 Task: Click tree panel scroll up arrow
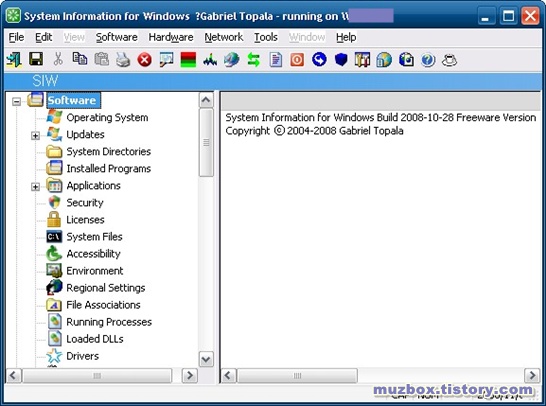point(206,100)
